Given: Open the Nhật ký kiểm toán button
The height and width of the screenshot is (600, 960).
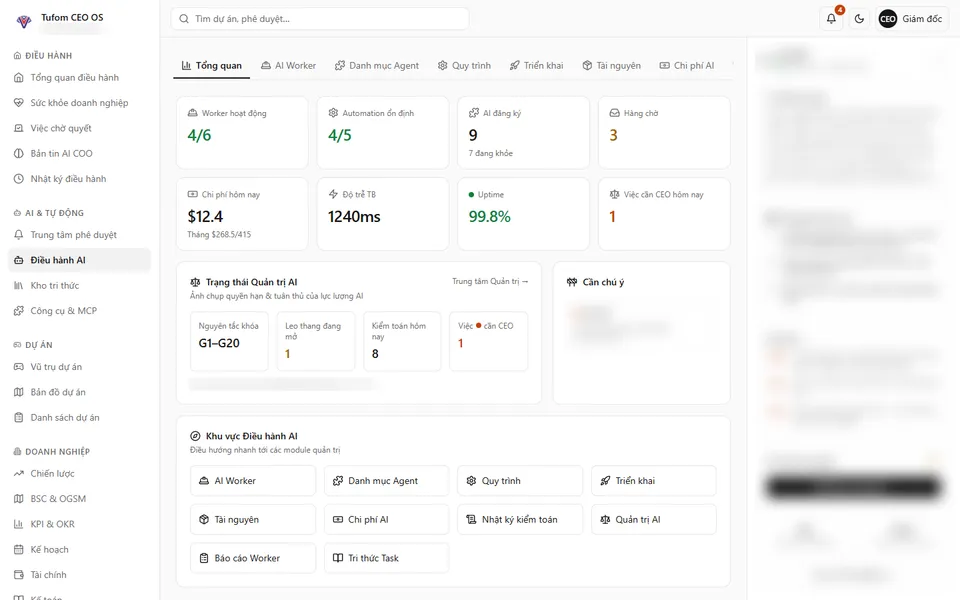Looking at the screenshot, I should point(520,519).
